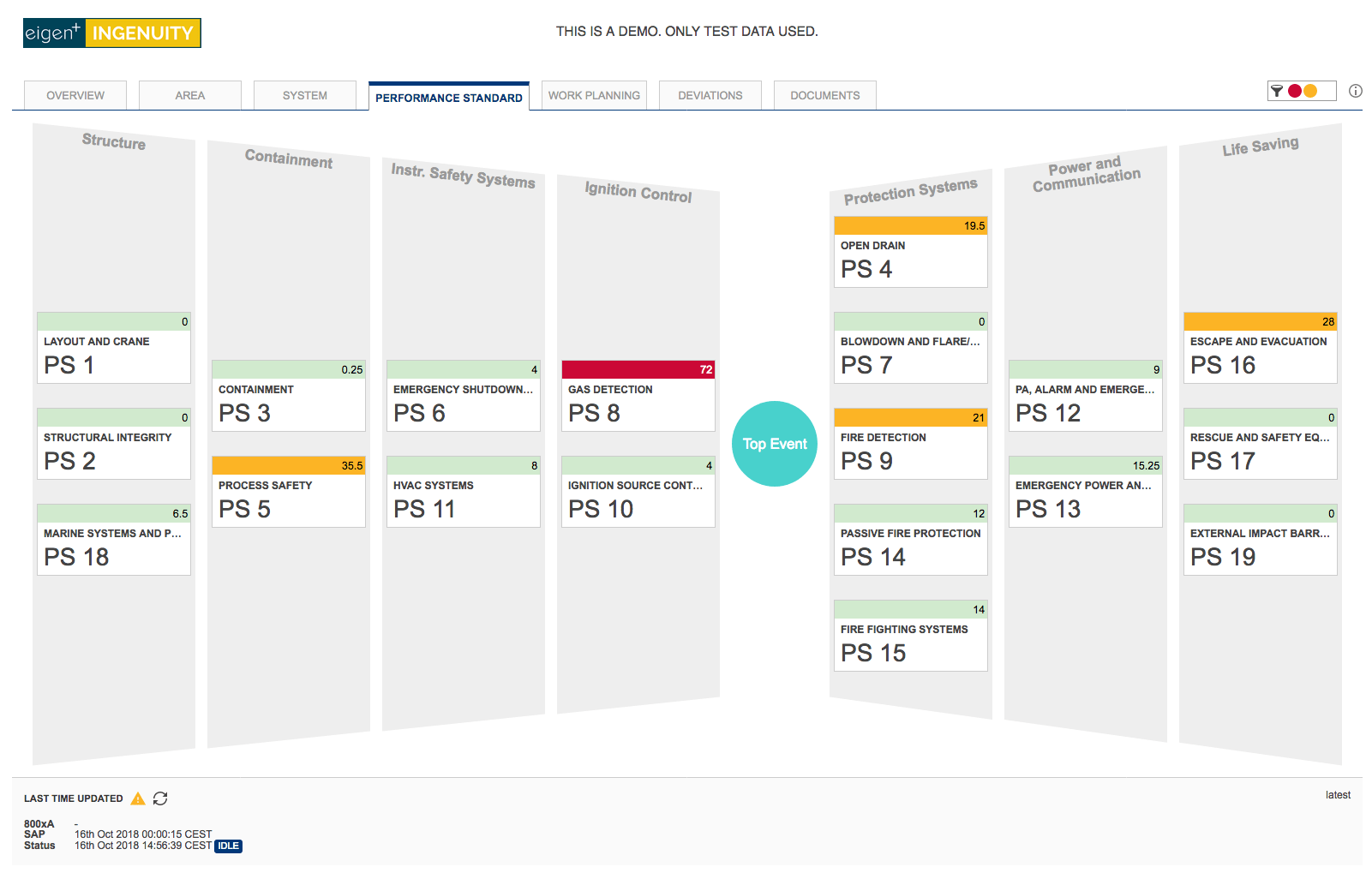Click the red 72 score bar

coord(638,369)
